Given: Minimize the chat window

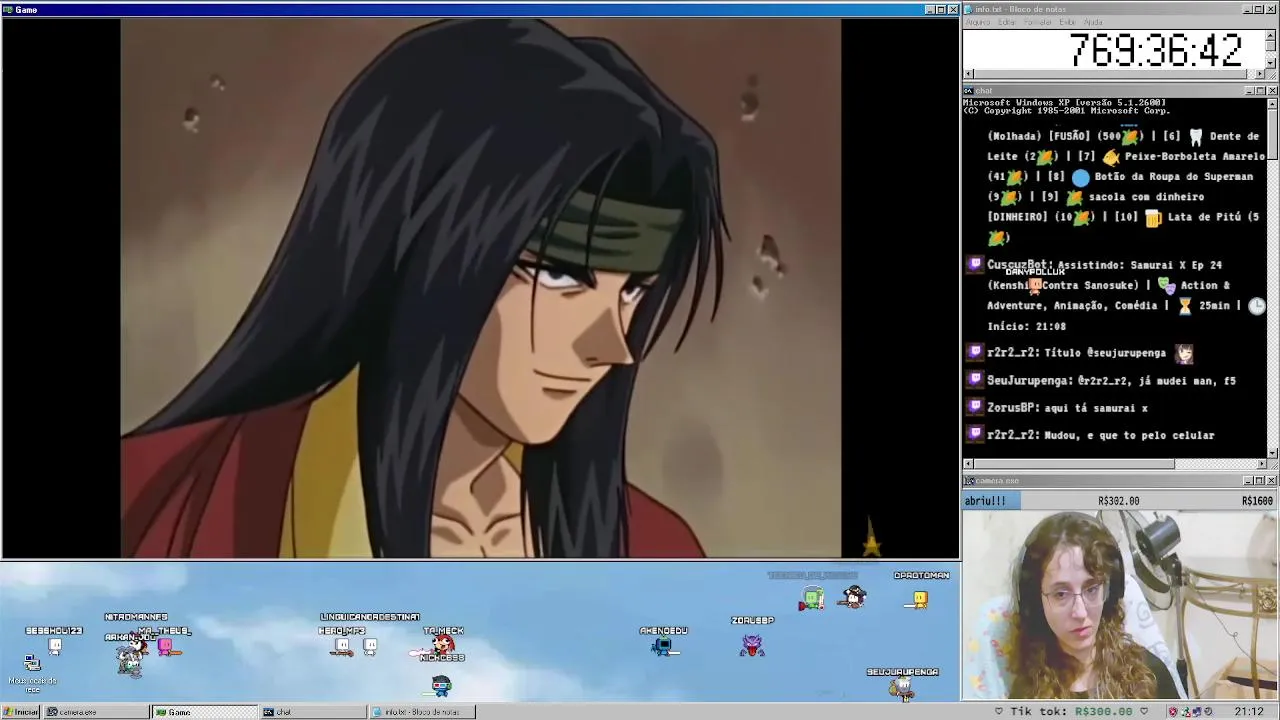Looking at the screenshot, I should click(1248, 91).
